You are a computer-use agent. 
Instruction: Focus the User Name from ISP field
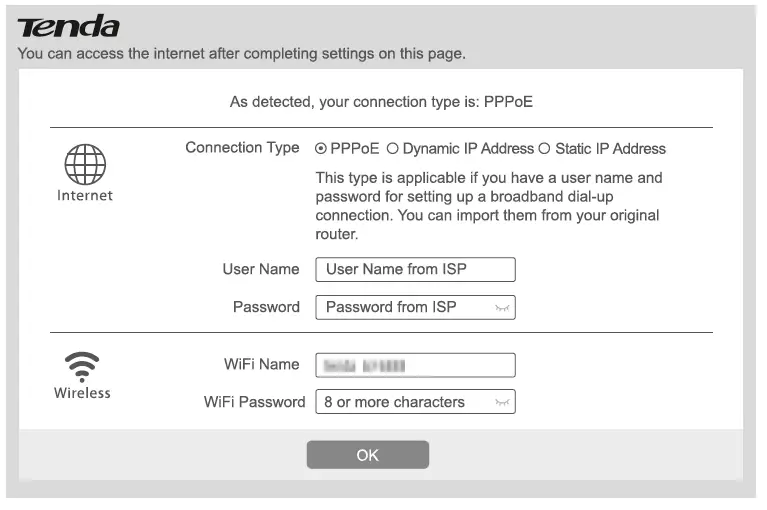click(x=415, y=269)
